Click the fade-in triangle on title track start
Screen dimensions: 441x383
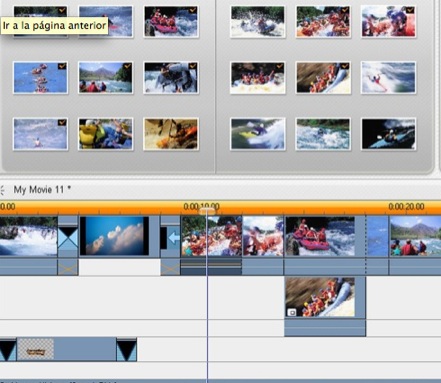8,349
